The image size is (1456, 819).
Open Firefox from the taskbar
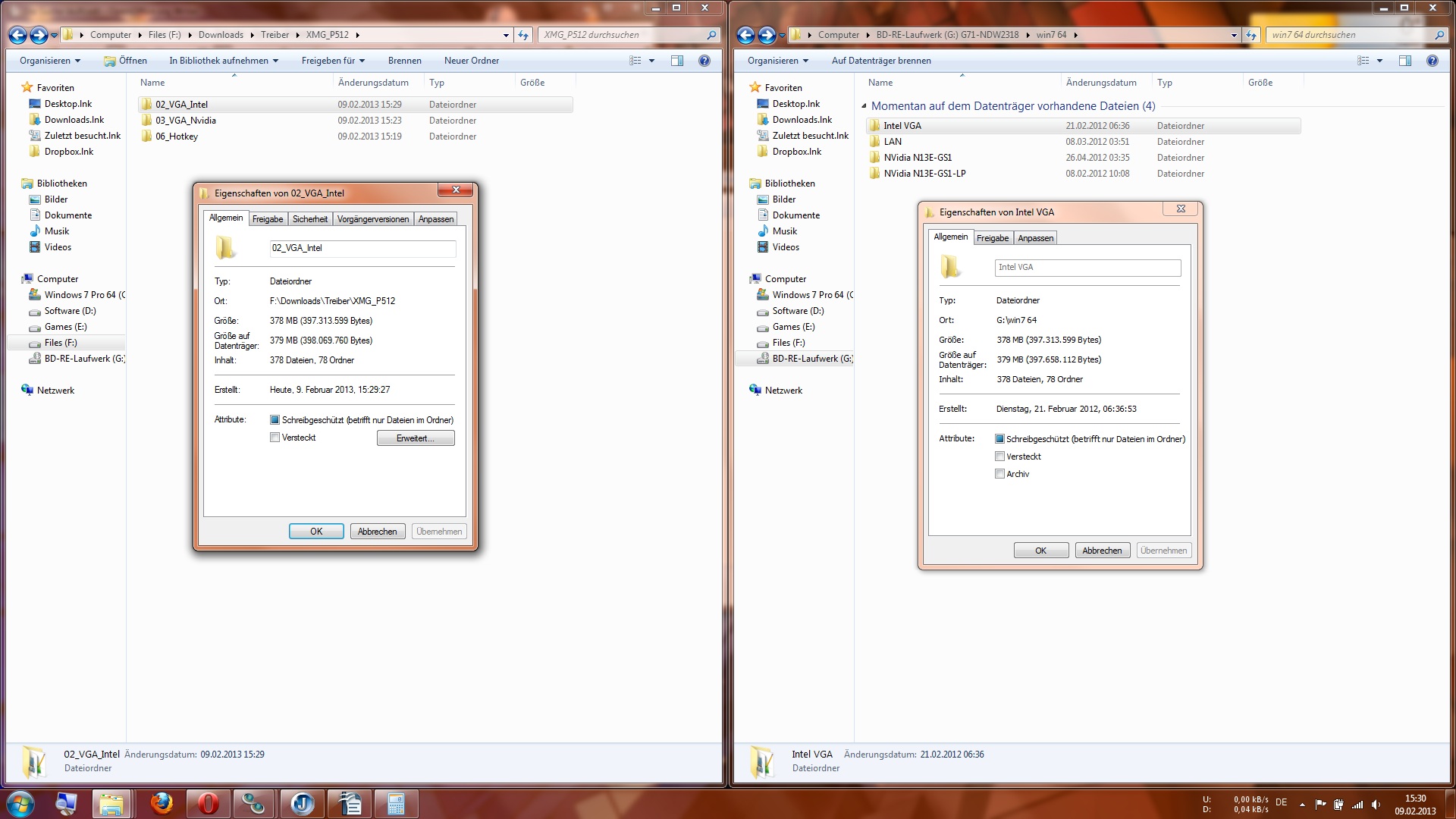(161, 803)
